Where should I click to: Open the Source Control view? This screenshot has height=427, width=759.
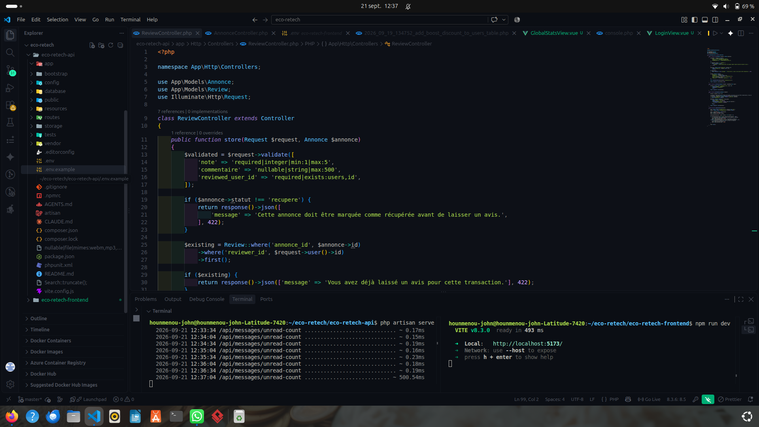10,70
